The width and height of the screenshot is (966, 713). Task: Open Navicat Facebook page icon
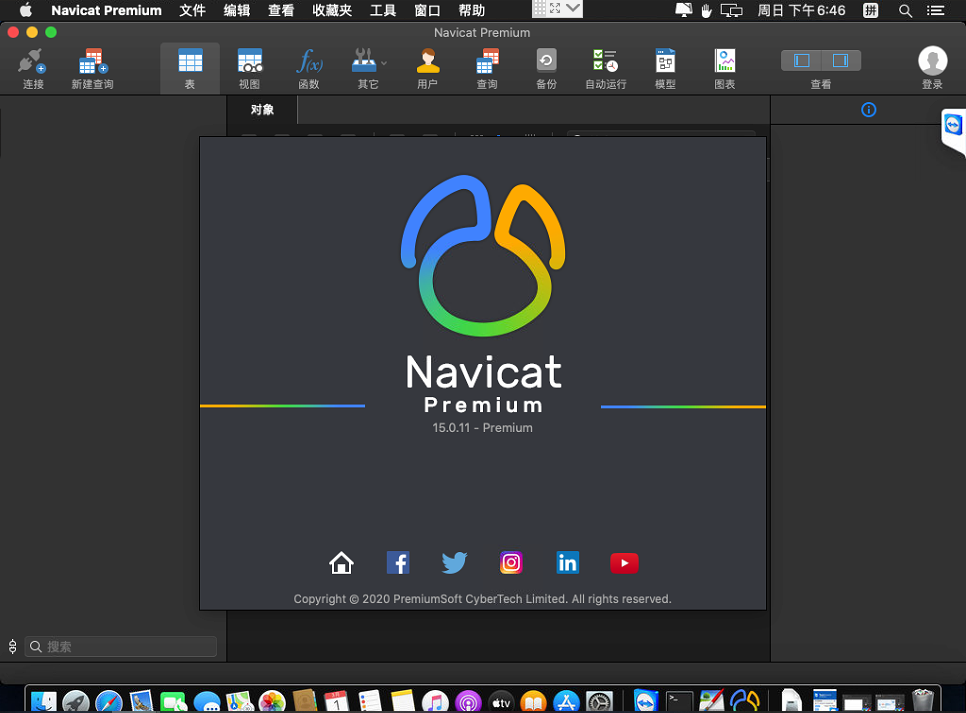point(398,563)
